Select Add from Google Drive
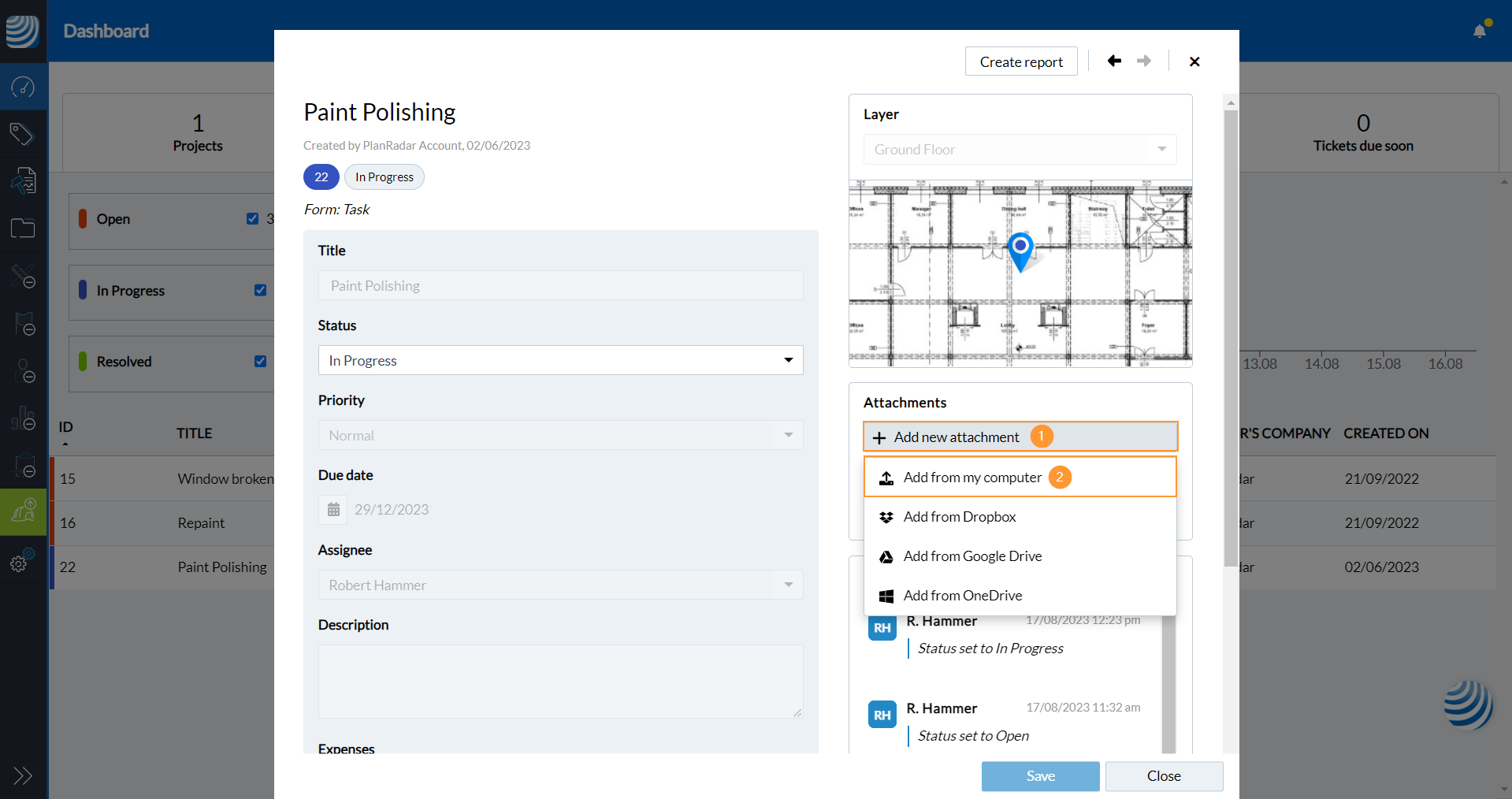Viewport: 1512px width, 799px height. (971, 556)
